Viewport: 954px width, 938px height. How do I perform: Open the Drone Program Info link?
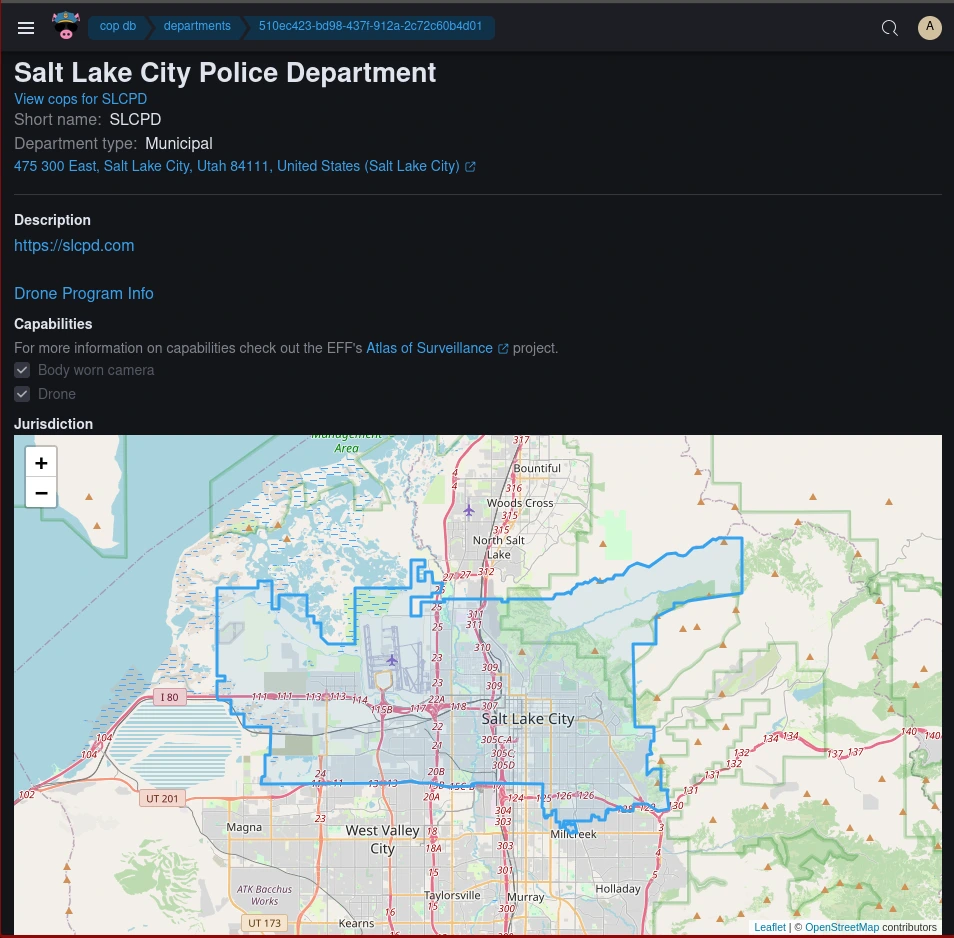(x=84, y=294)
